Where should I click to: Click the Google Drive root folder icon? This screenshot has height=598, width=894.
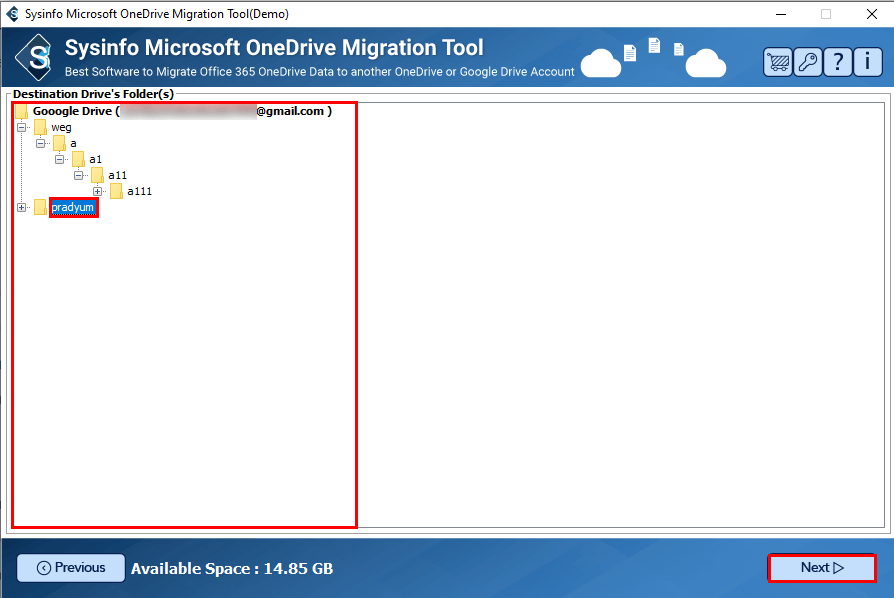pos(22,111)
